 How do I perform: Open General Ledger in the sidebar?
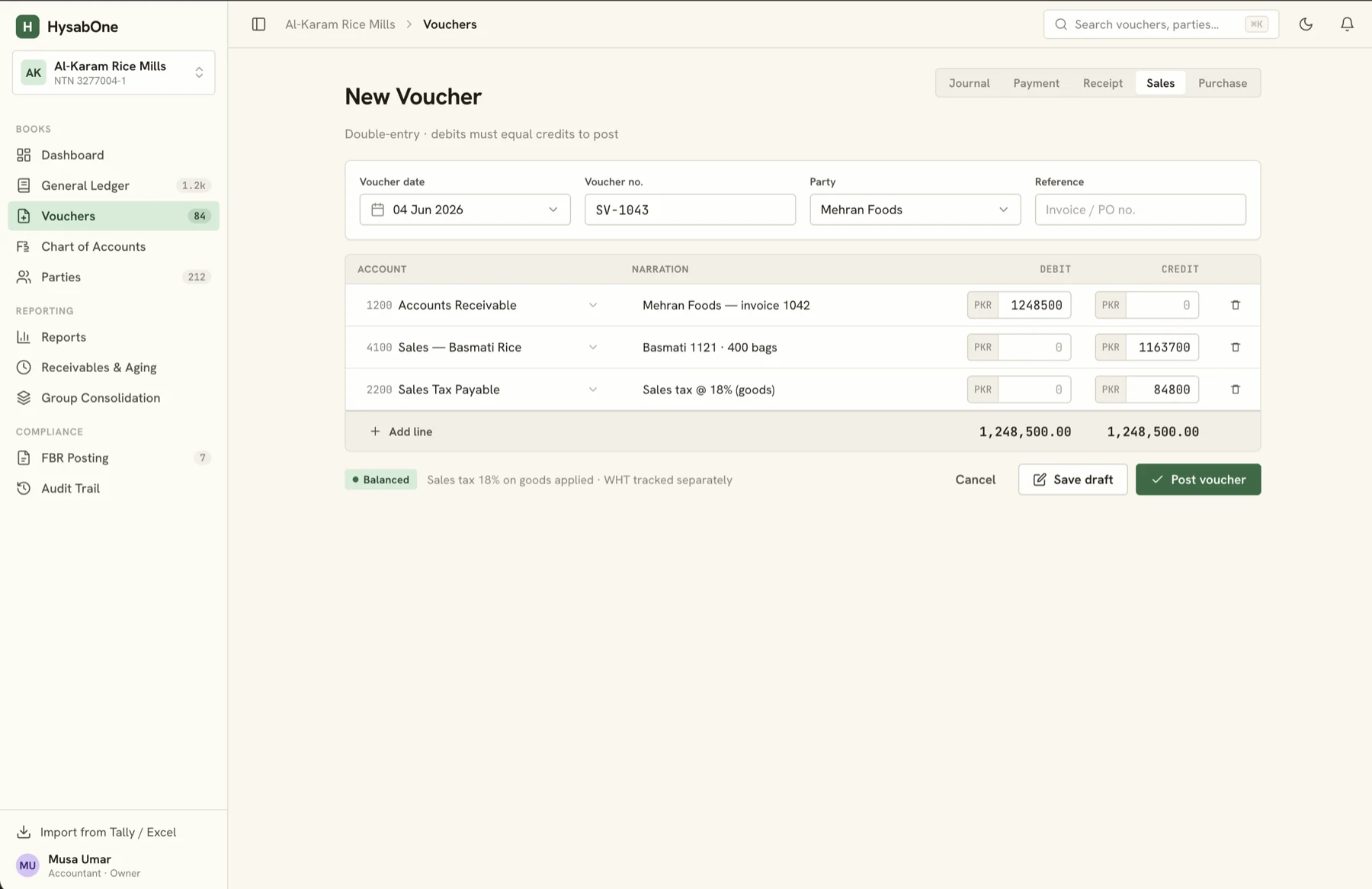click(114, 185)
